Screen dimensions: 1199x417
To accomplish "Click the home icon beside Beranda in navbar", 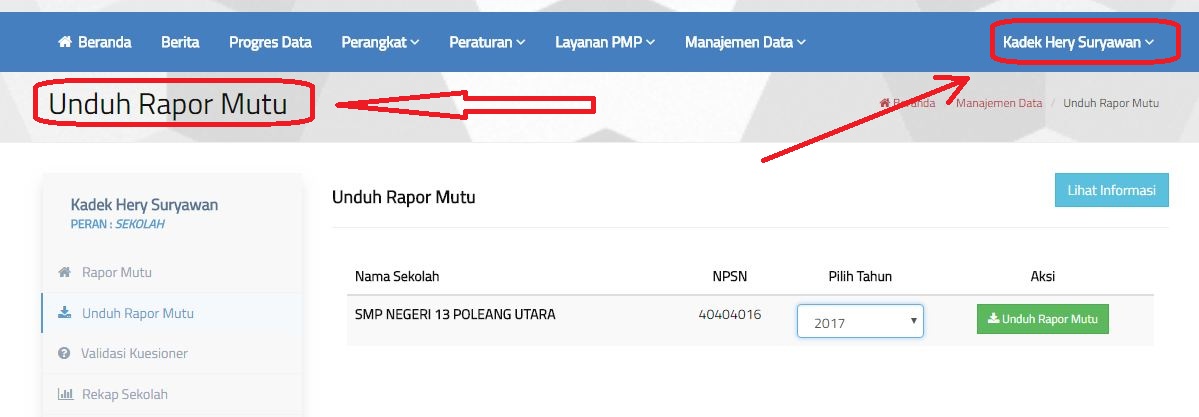I will (65, 42).
